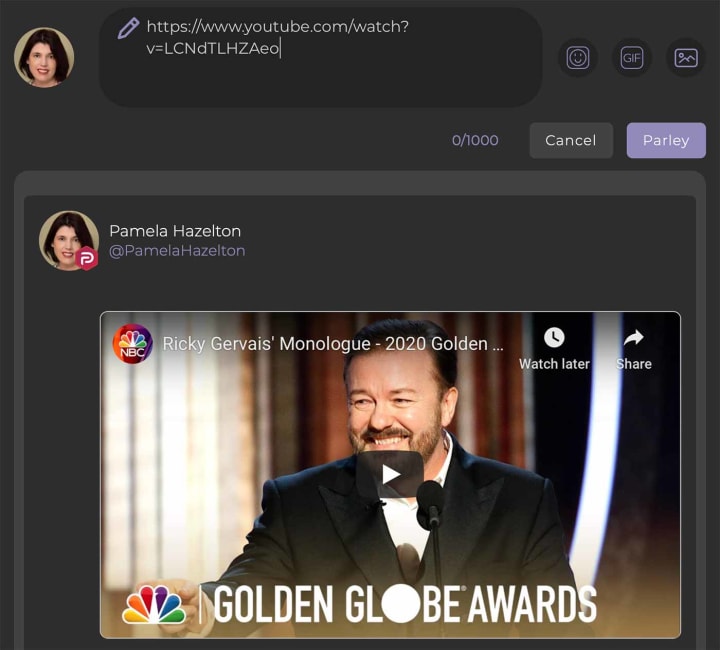
Task: Click the 0/1000 character counter
Action: (475, 140)
